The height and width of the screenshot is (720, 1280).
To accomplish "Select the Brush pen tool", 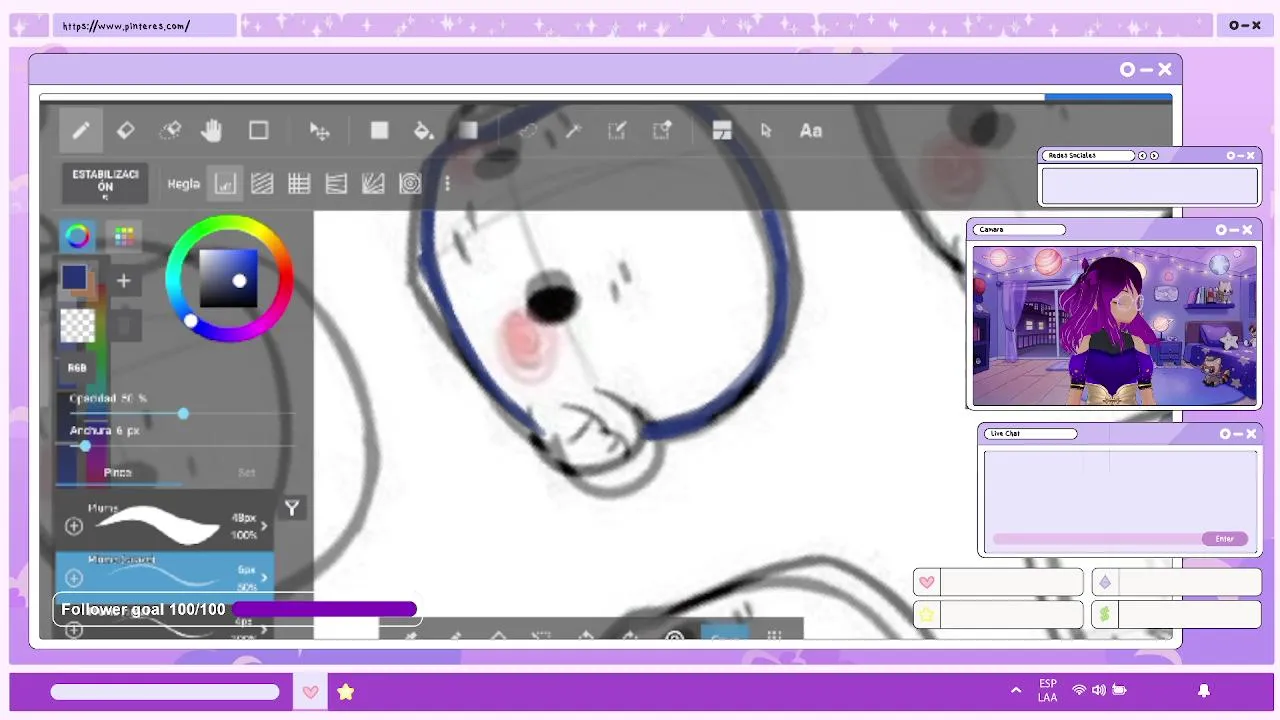I will (x=81, y=130).
